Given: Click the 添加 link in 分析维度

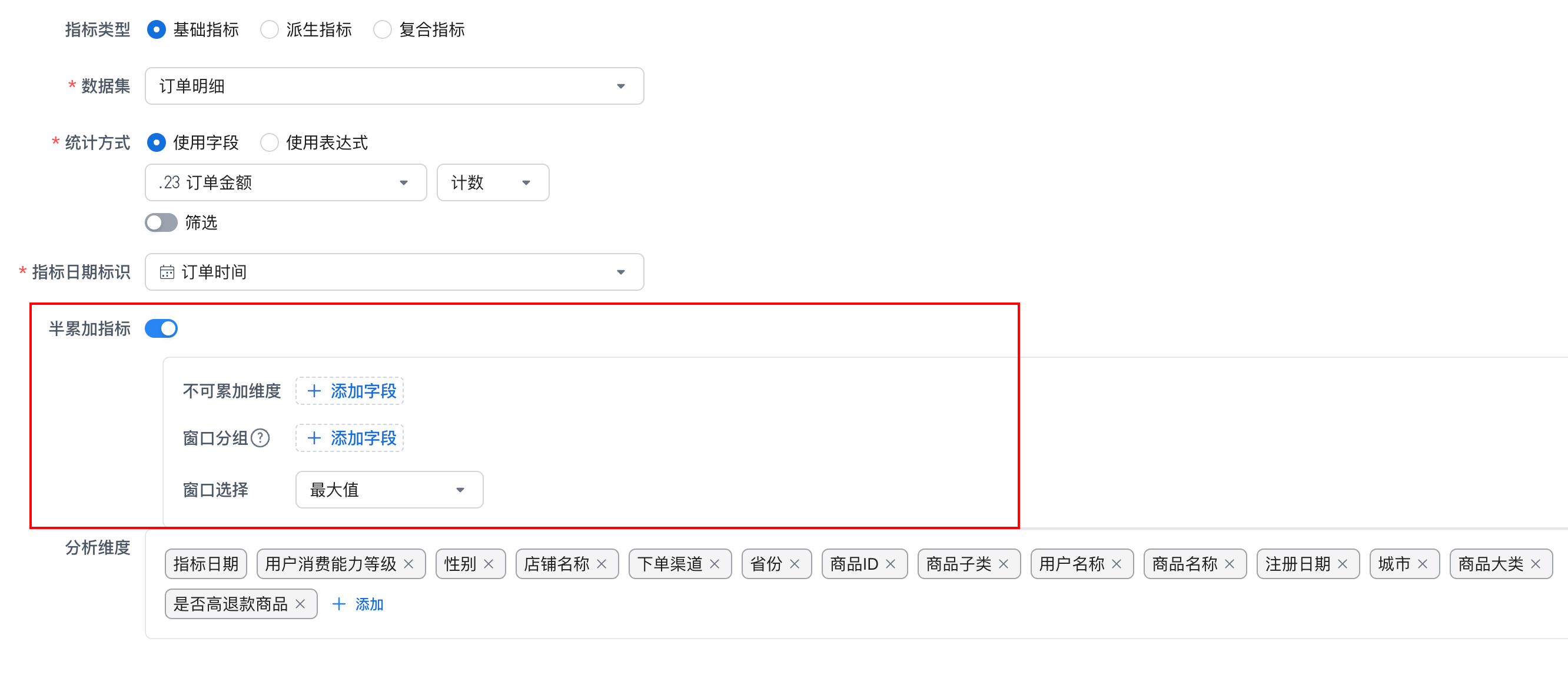Looking at the screenshot, I should (x=358, y=604).
